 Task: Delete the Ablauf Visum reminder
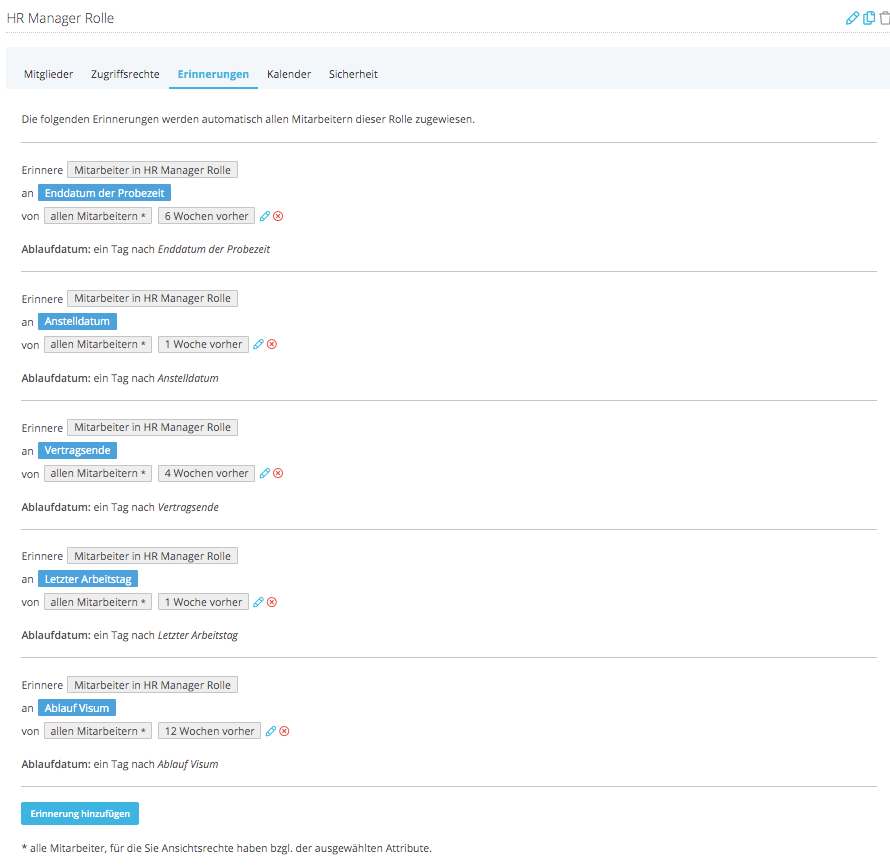[x=284, y=731]
